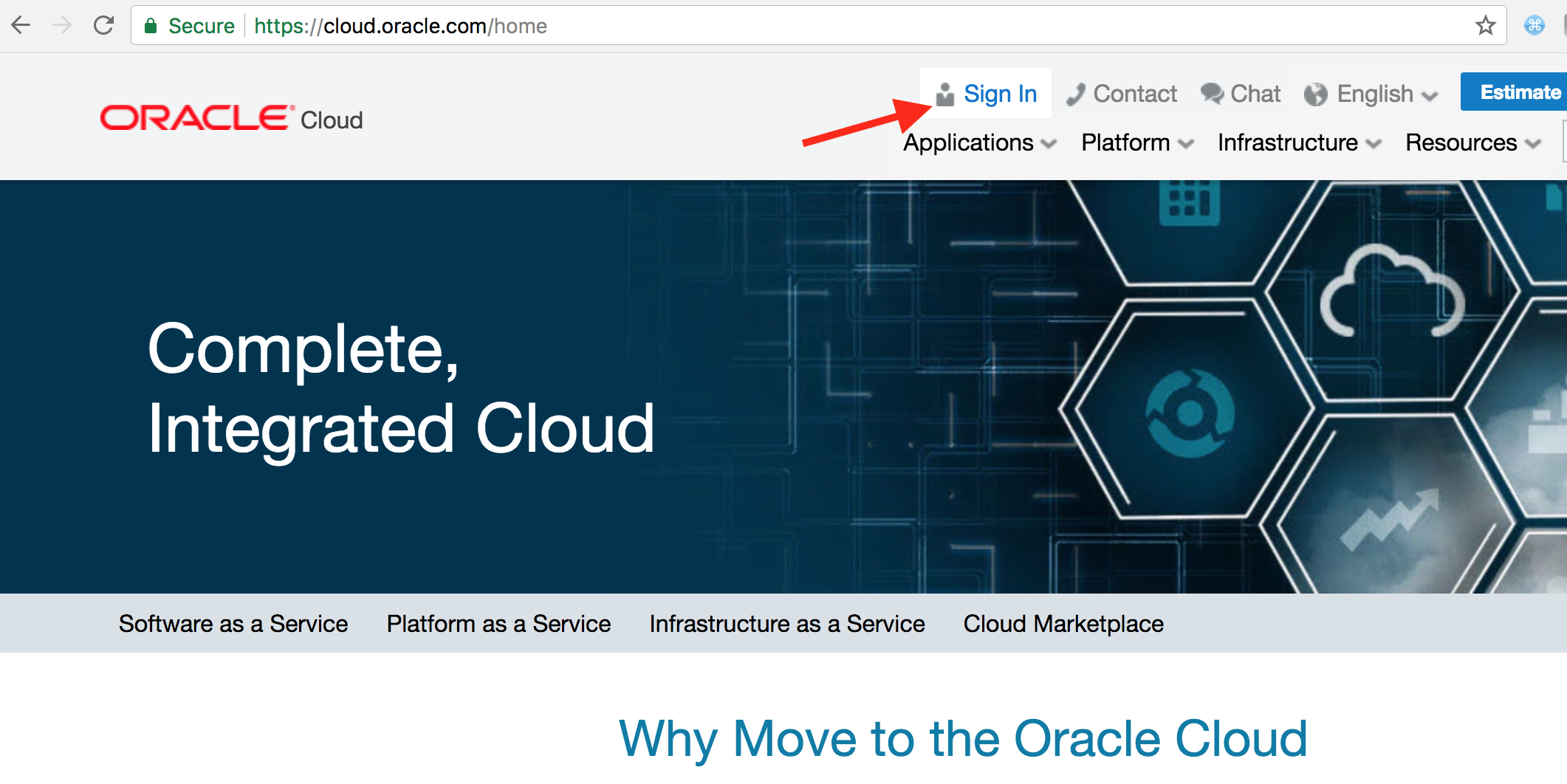Click the cloud hexagon icon in banner
This screenshot has height=784, width=1567.
pos(1392,292)
